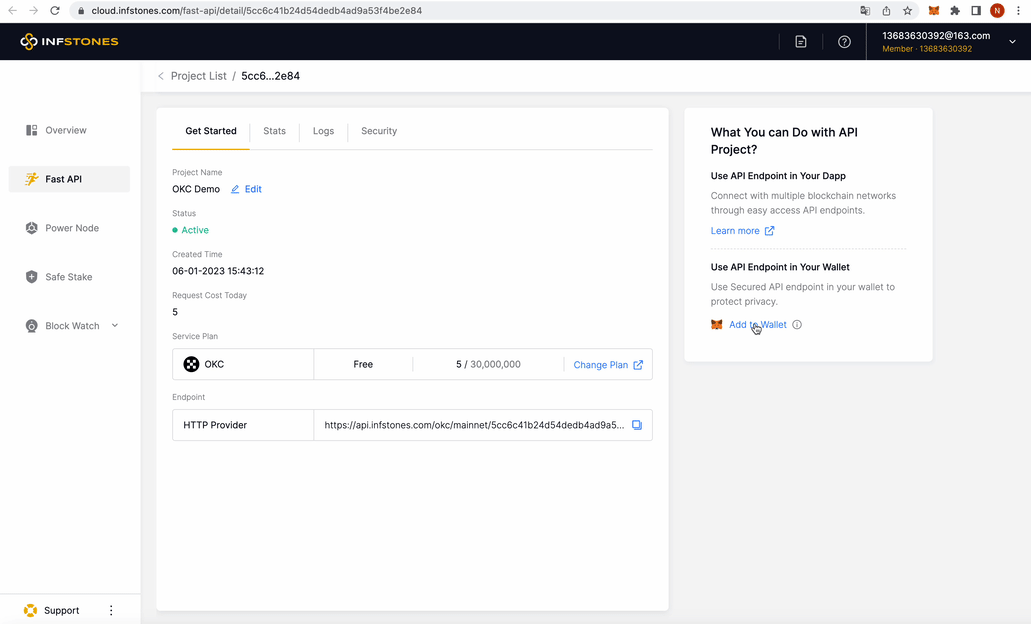Image resolution: width=1031 pixels, height=624 pixels.
Task: Click the breadcrumb back chevron
Action: pos(161,76)
